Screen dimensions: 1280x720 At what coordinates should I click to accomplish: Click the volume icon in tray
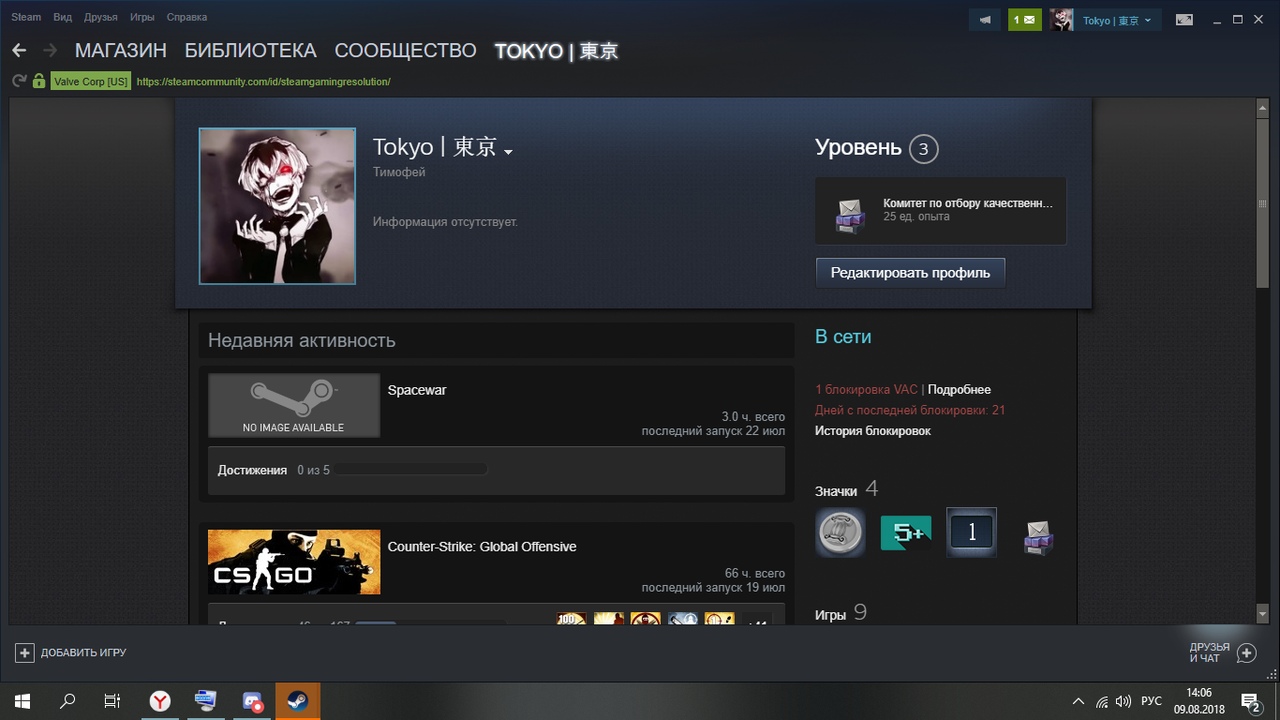point(1123,701)
